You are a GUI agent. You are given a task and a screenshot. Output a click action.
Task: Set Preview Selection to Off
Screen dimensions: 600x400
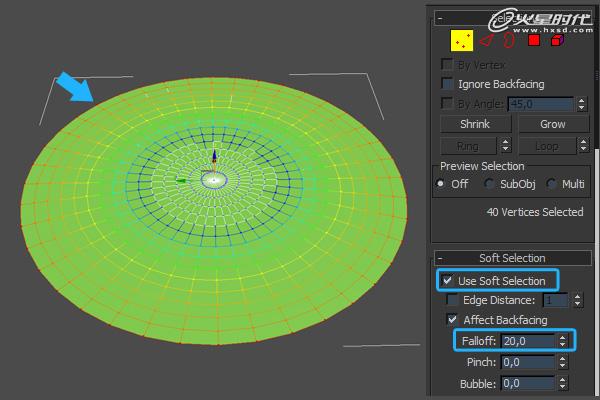pyautogui.click(x=442, y=184)
